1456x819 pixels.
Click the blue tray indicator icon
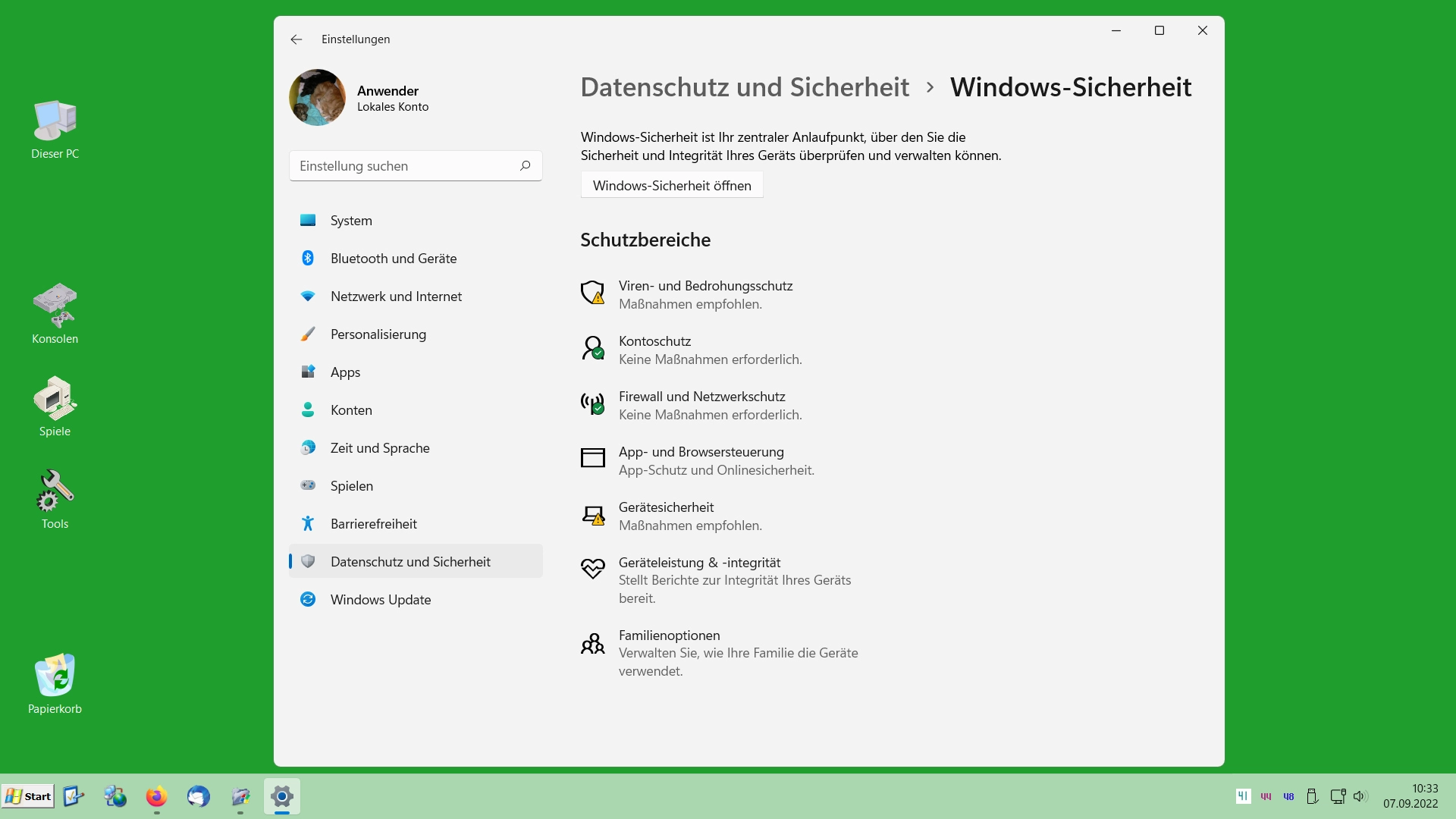click(1288, 796)
